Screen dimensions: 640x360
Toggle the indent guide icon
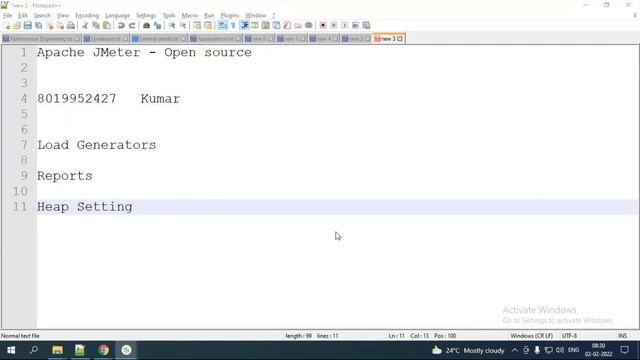click(244, 26)
